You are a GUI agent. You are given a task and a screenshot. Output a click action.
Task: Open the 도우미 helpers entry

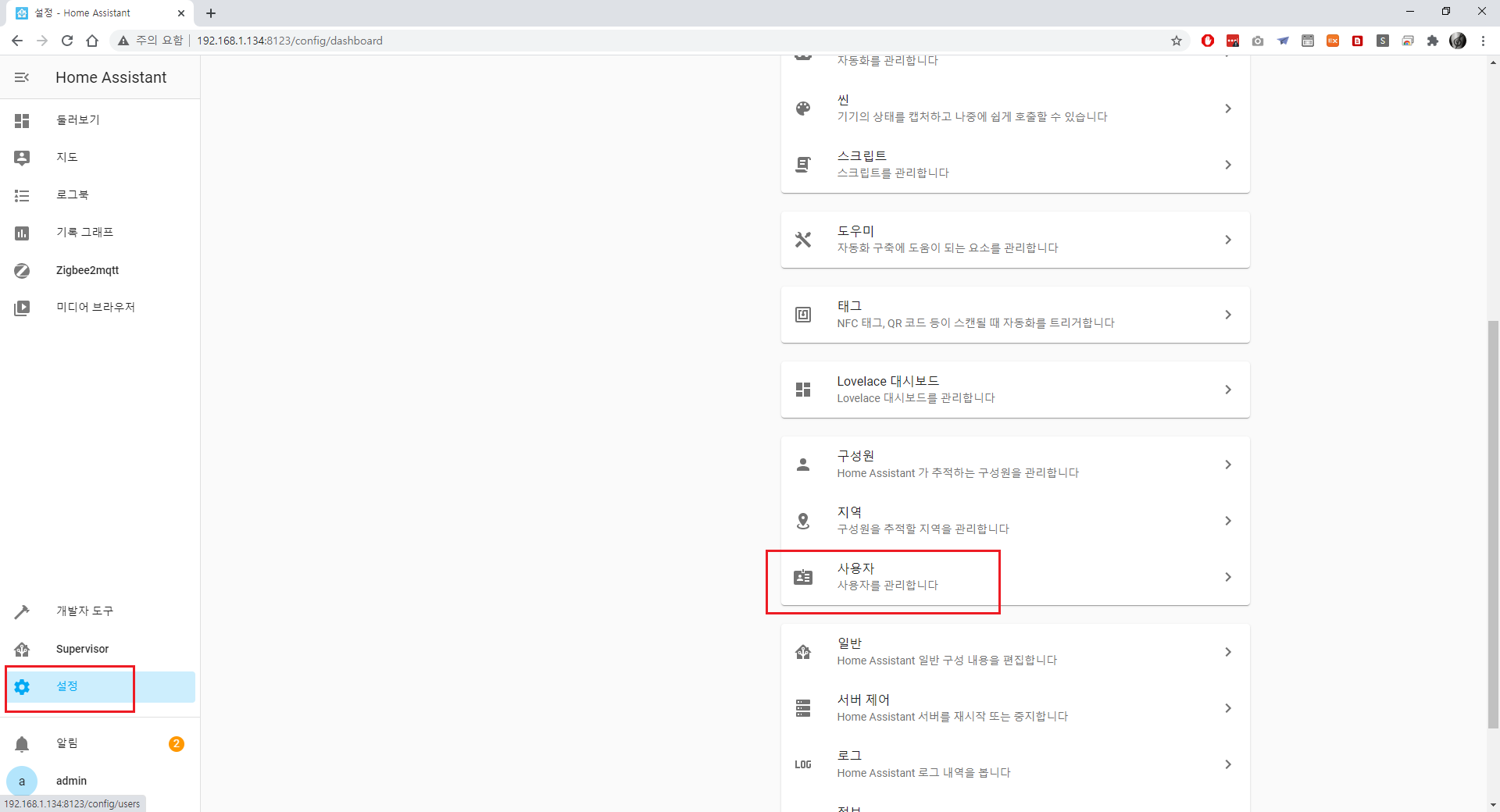tap(1016, 240)
